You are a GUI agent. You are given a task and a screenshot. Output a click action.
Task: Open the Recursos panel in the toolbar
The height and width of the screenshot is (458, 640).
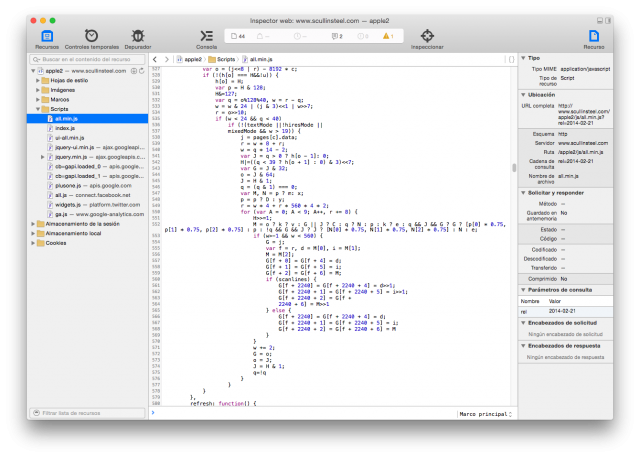tap(47, 38)
